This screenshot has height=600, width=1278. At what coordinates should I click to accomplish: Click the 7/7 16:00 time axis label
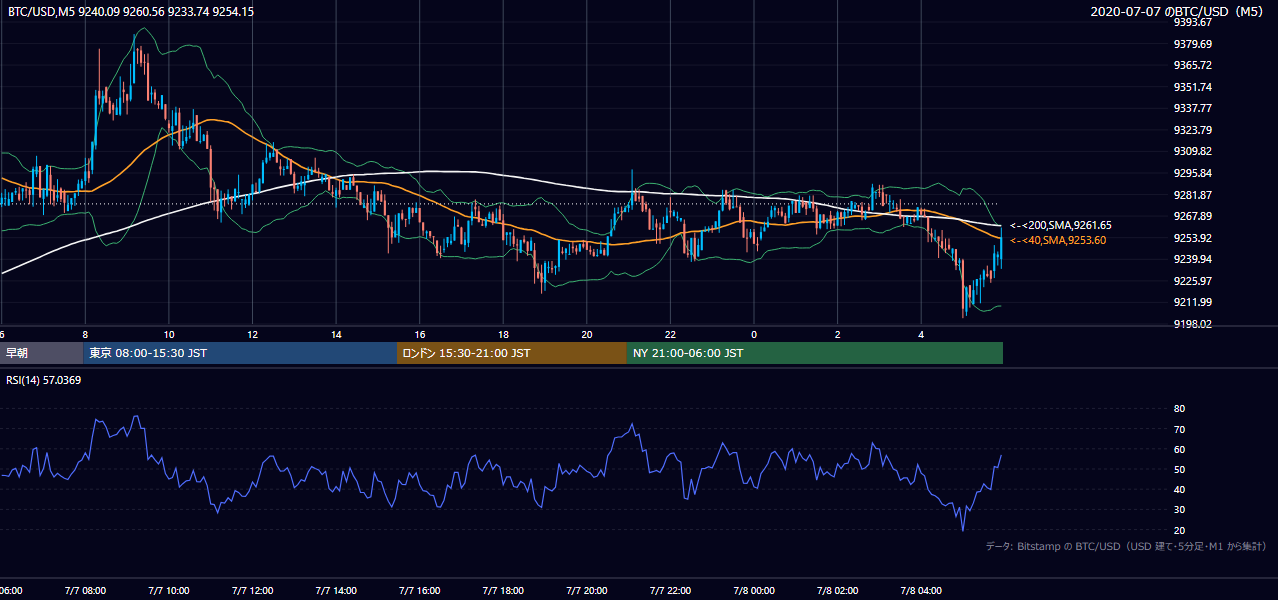tap(419, 591)
